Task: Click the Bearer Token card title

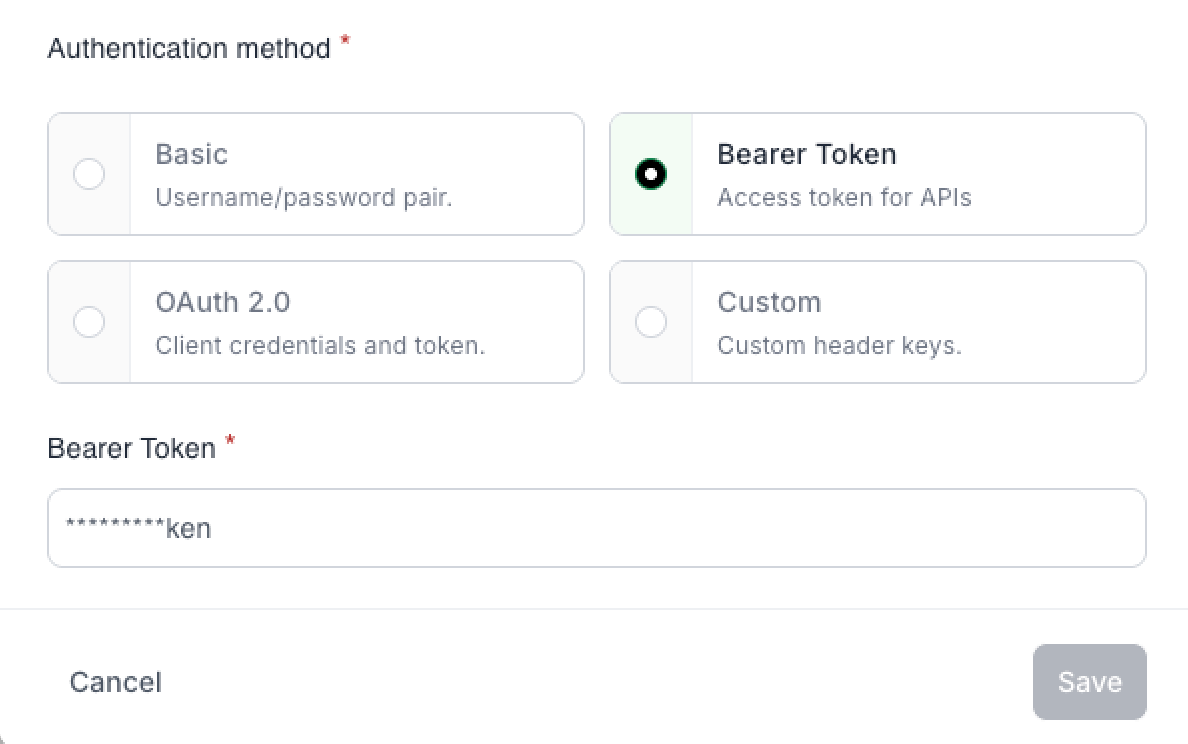Action: point(806,154)
